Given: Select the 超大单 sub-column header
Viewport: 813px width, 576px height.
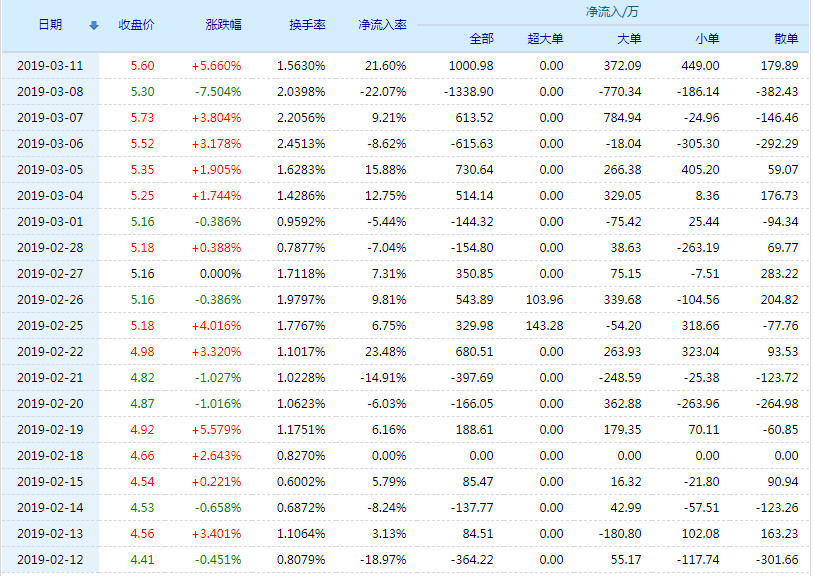Looking at the screenshot, I should [545, 39].
